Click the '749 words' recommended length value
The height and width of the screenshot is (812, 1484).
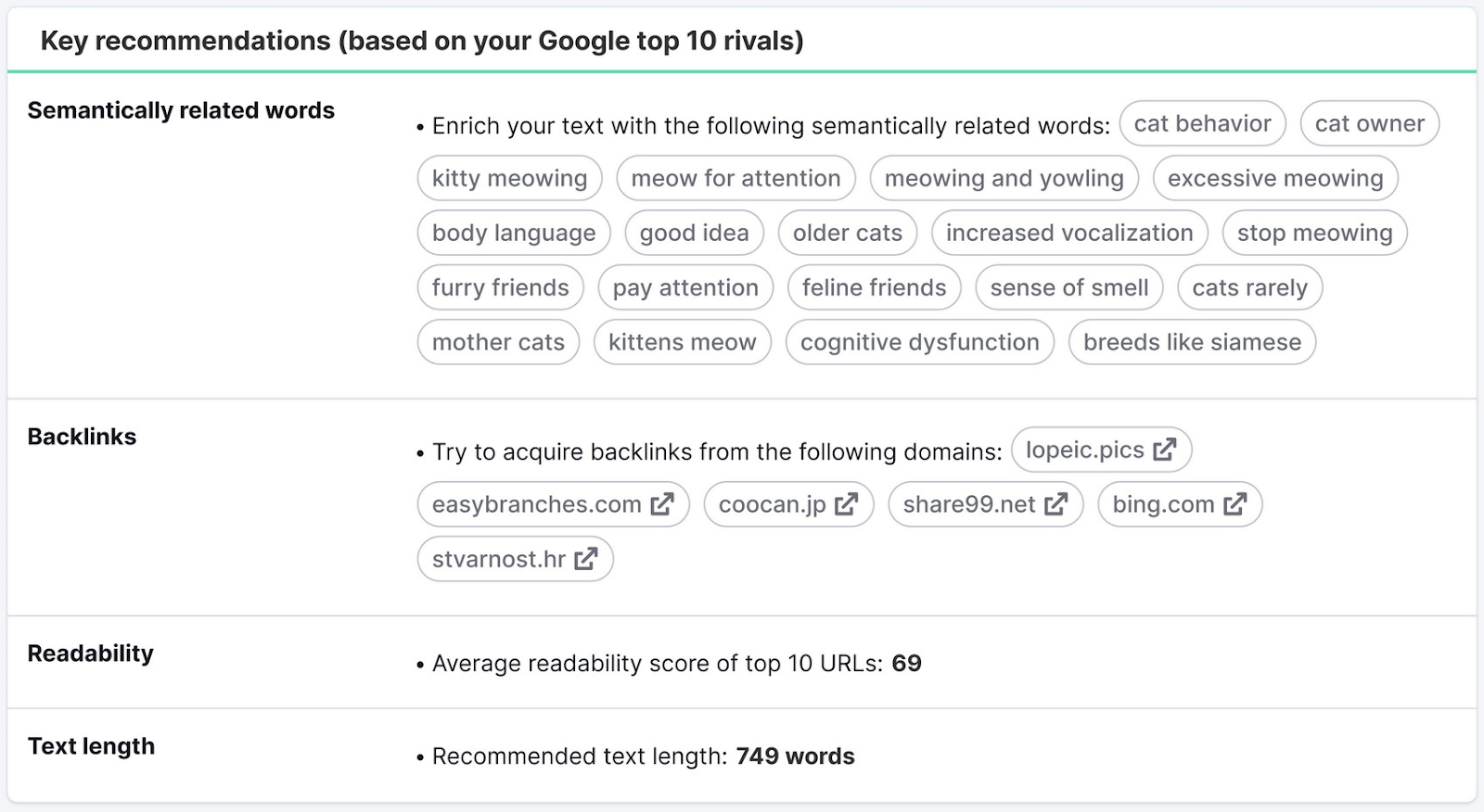(x=795, y=756)
